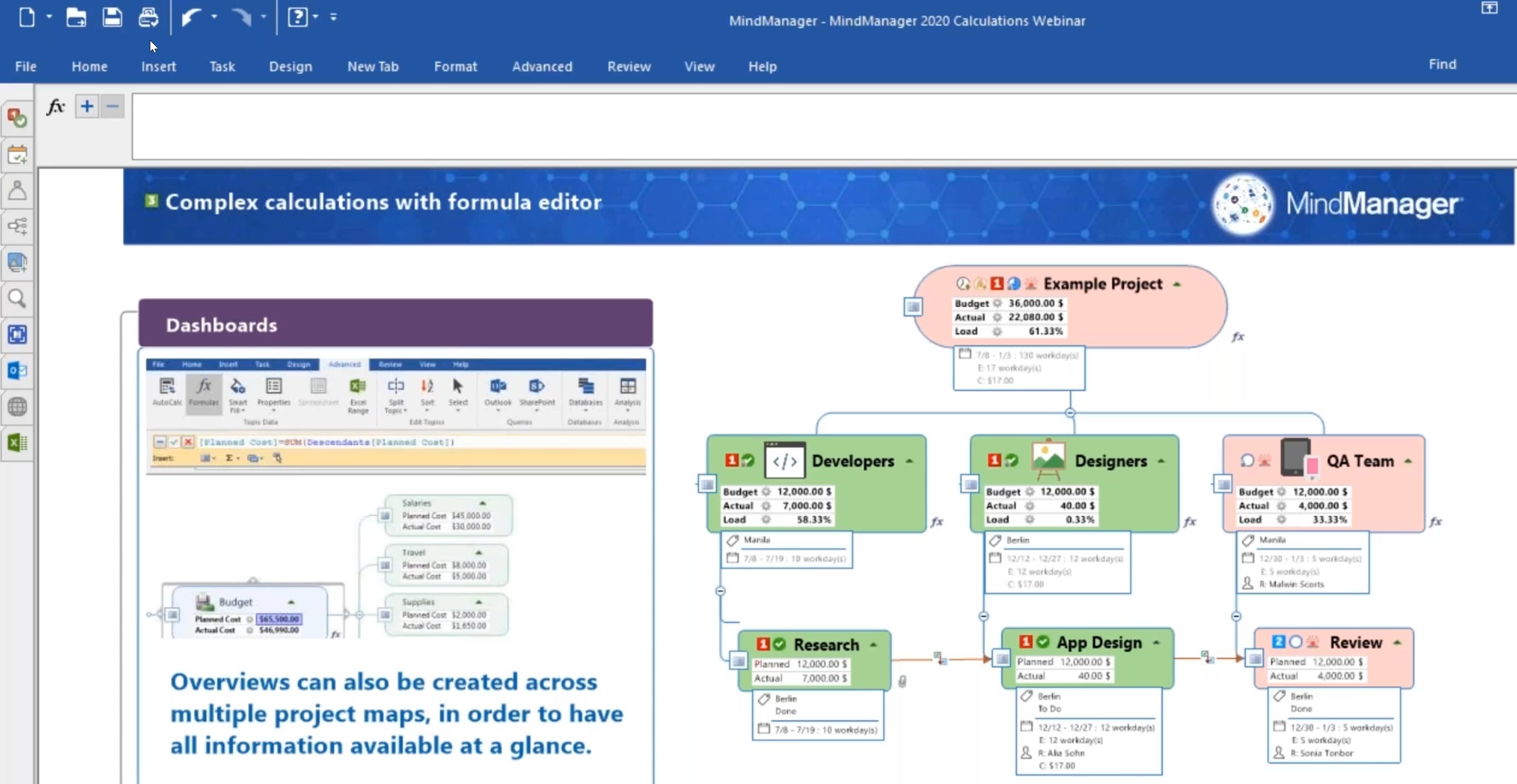Click attachment paperclip icon beside Research topic
This screenshot has height=784, width=1517.
[902, 681]
